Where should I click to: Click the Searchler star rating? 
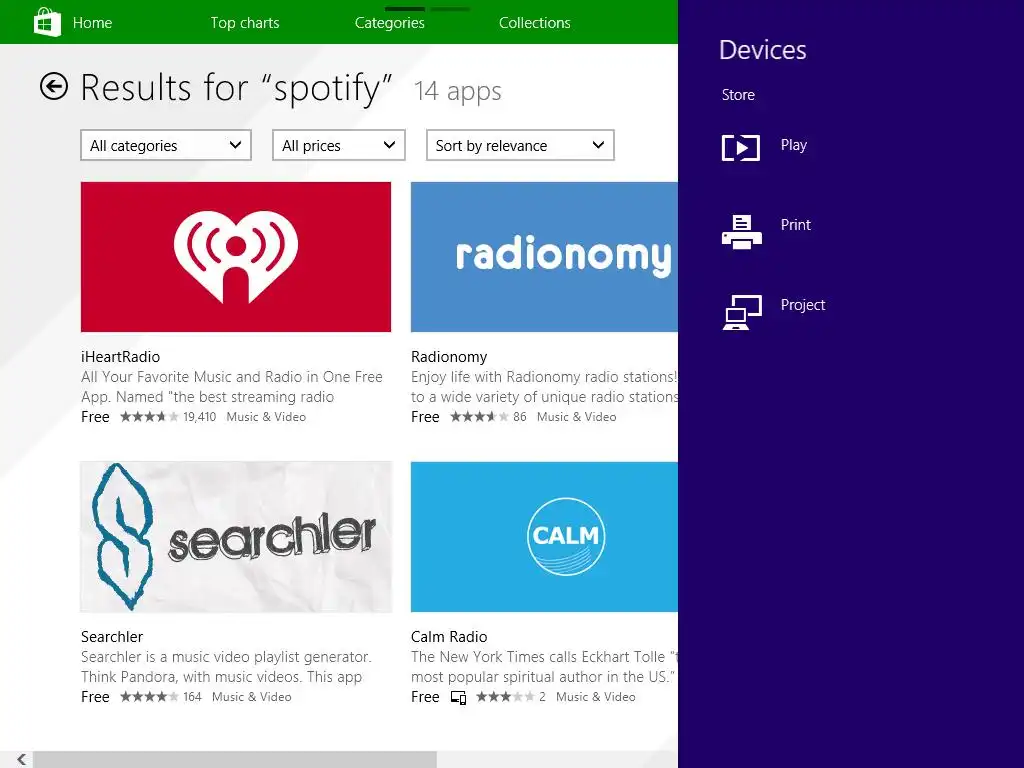(x=149, y=697)
